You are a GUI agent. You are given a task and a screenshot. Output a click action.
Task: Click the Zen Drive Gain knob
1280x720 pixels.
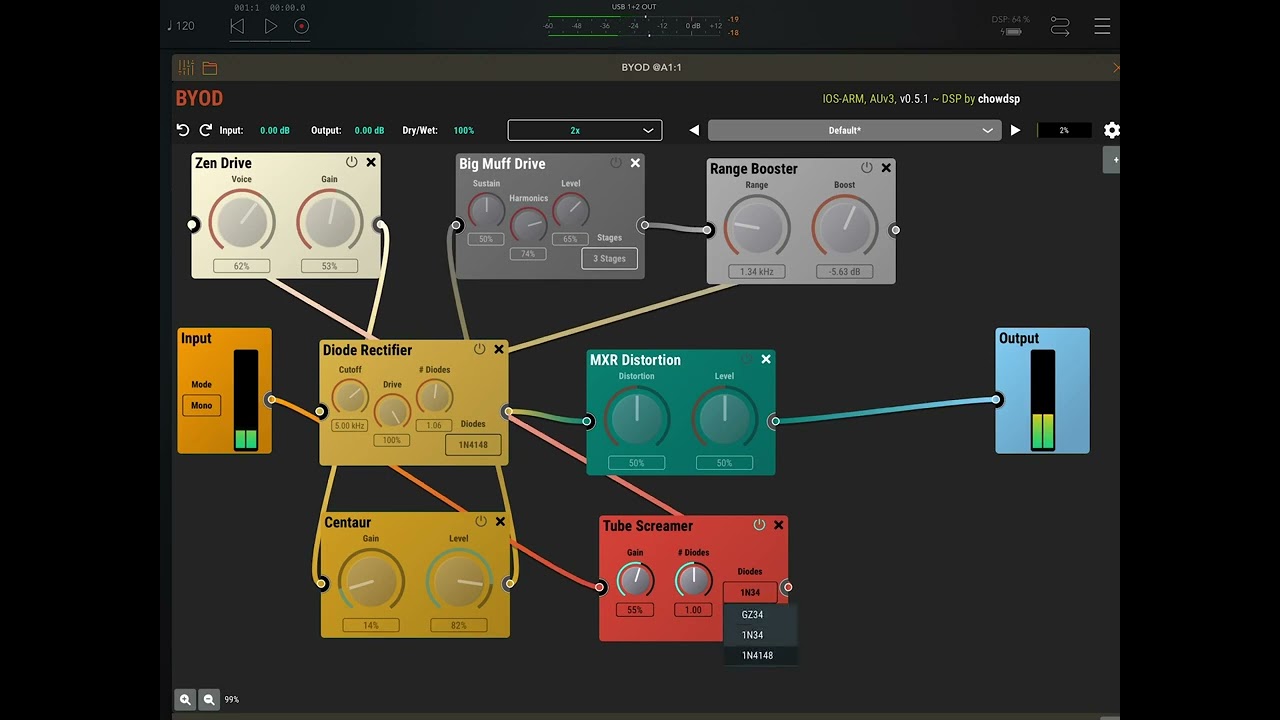point(329,221)
